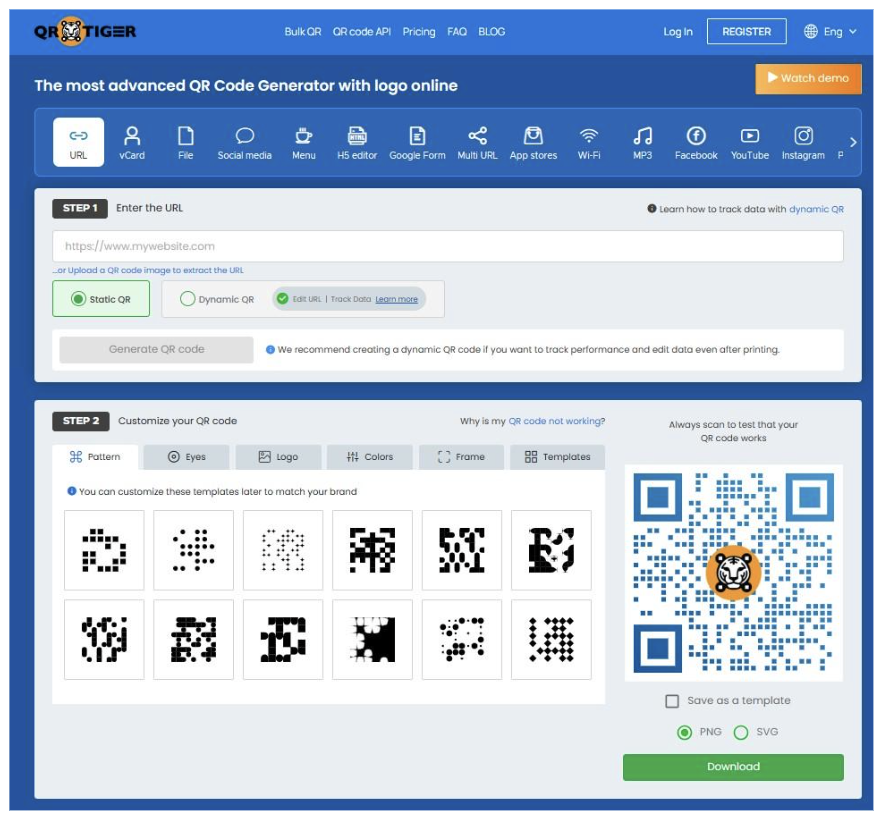Viewport: 884px width, 824px height.
Task: Click Learn more link beside Track Data
Action: [x=396, y=299]
